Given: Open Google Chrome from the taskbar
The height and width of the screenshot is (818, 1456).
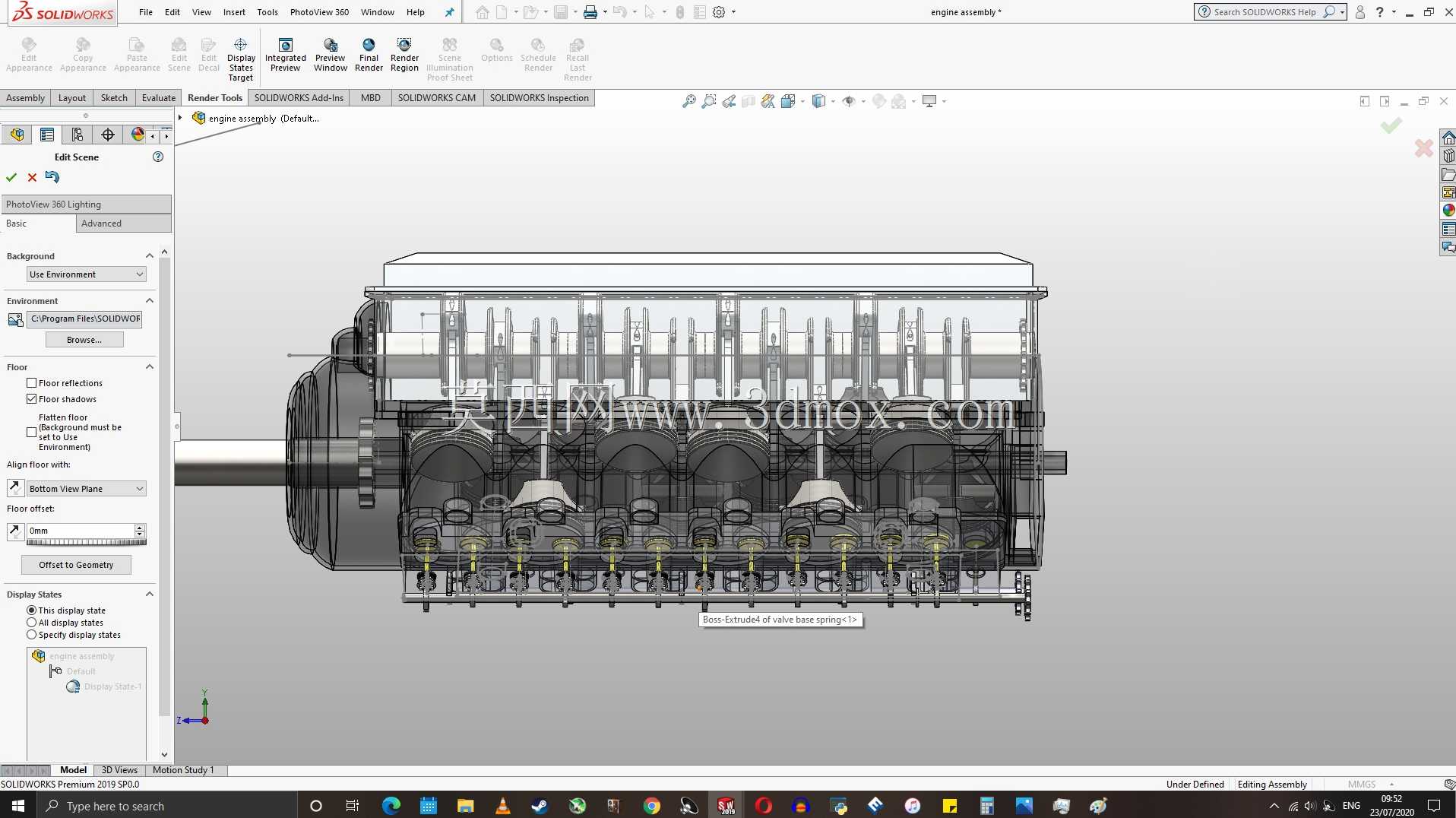Looking at the screenshot, I should click(651, 806).
